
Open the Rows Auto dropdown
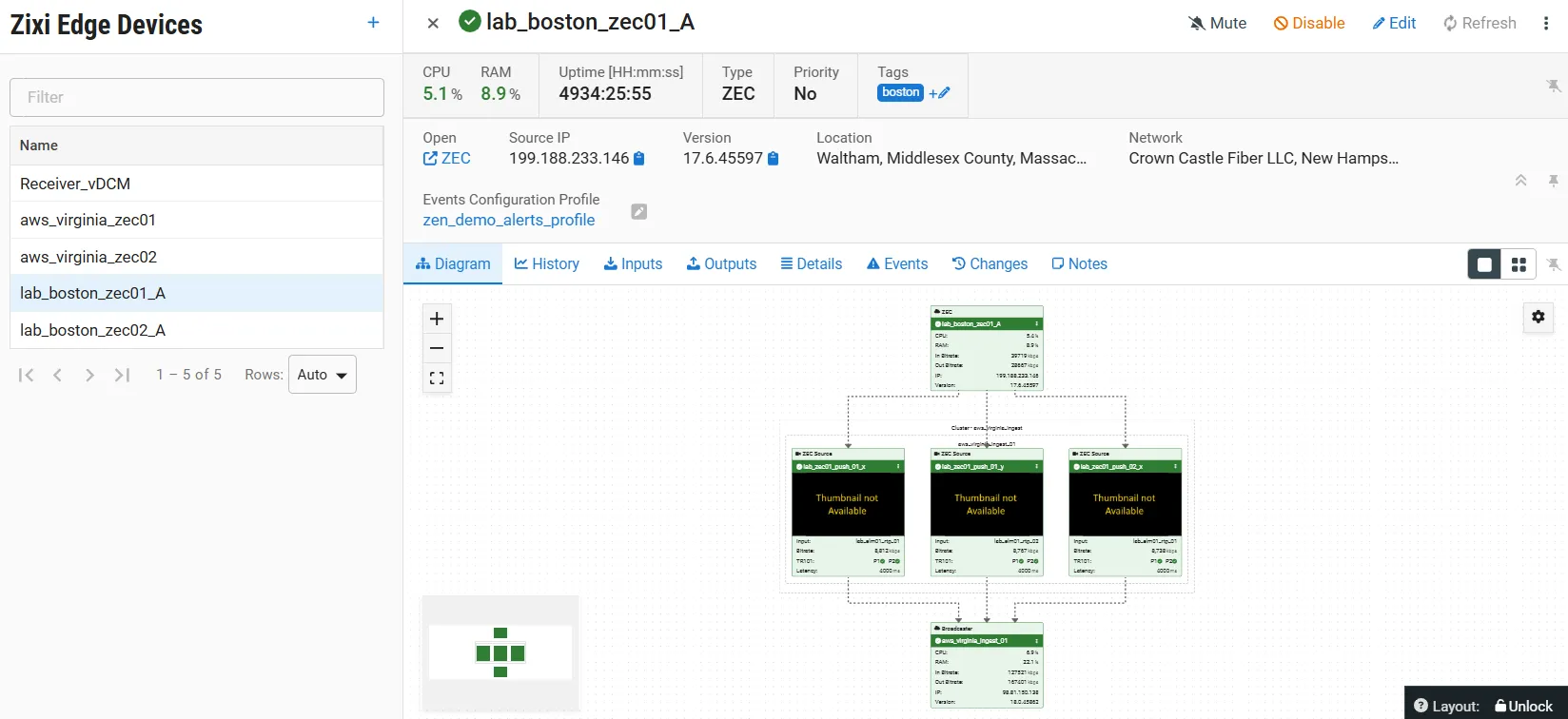click(323, 375)
